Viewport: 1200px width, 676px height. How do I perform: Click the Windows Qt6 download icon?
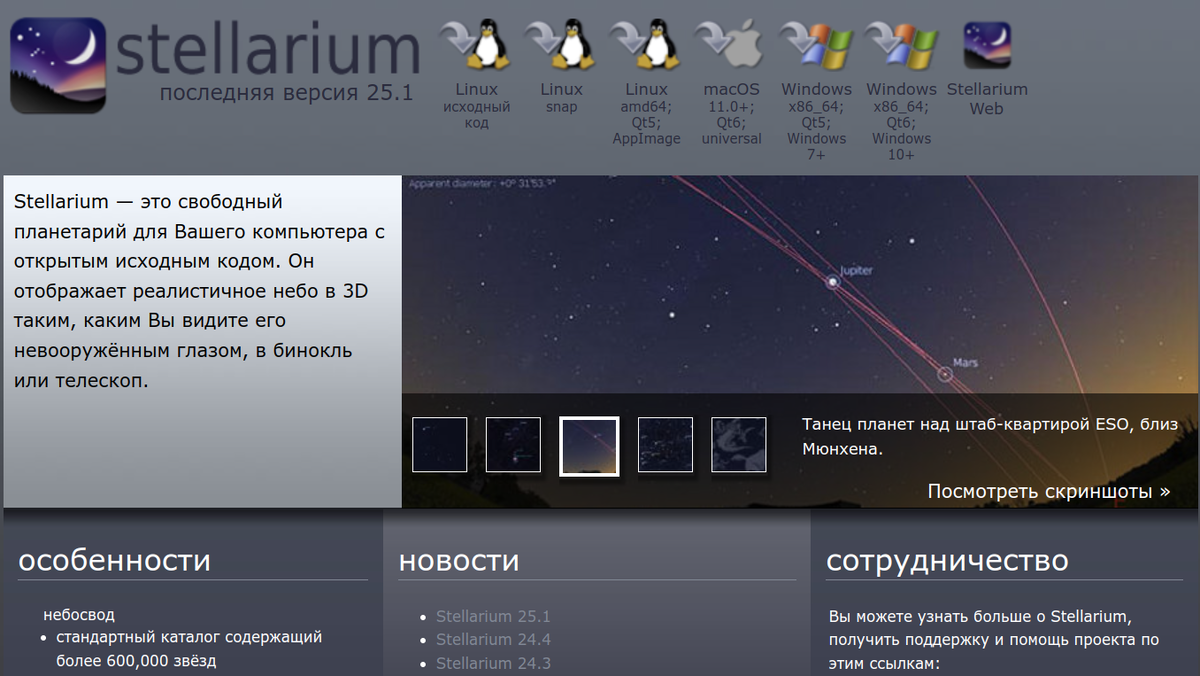point(901,44)
